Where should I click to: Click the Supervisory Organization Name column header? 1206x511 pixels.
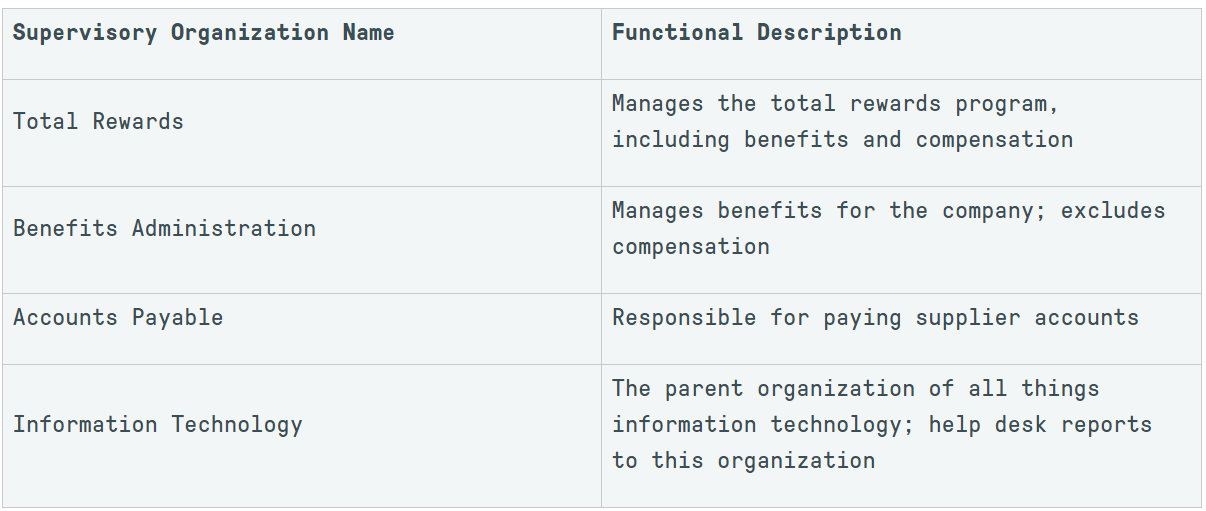(301, 44)
